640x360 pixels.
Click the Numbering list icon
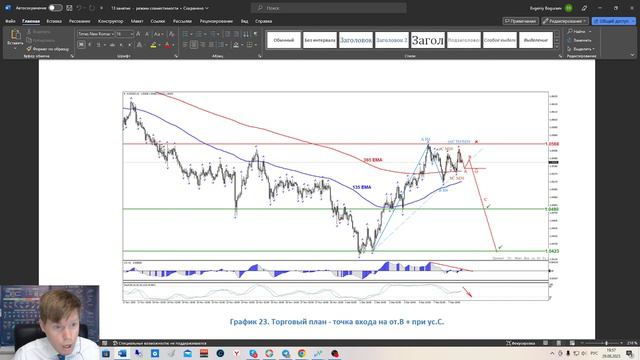coord(199,34)
